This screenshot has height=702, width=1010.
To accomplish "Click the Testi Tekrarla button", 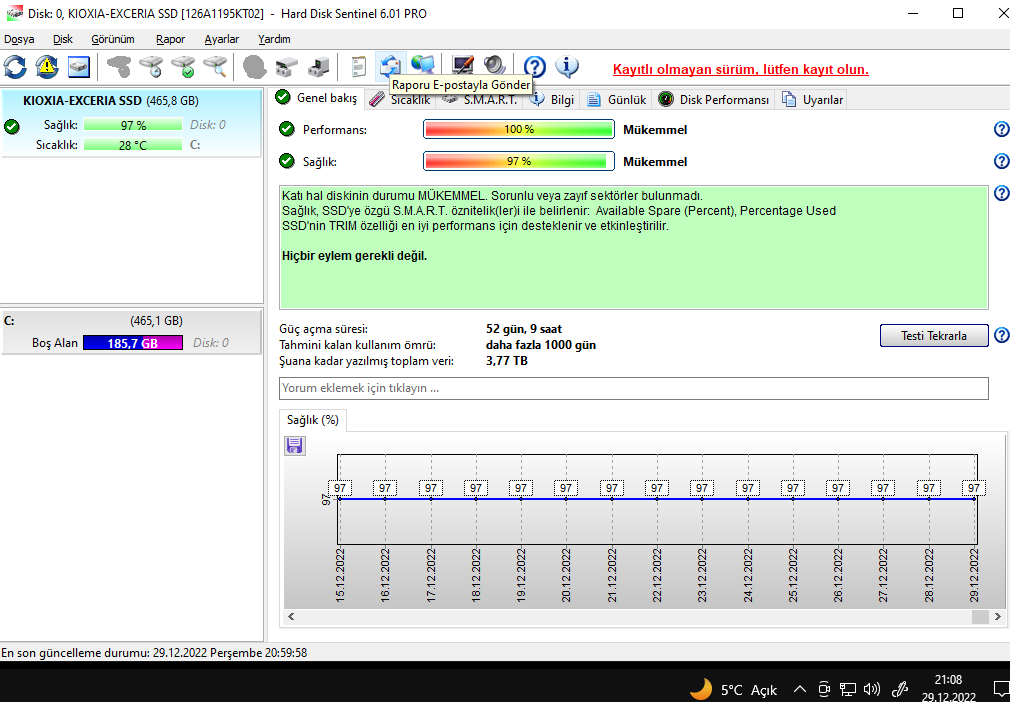I will (933, 336).
